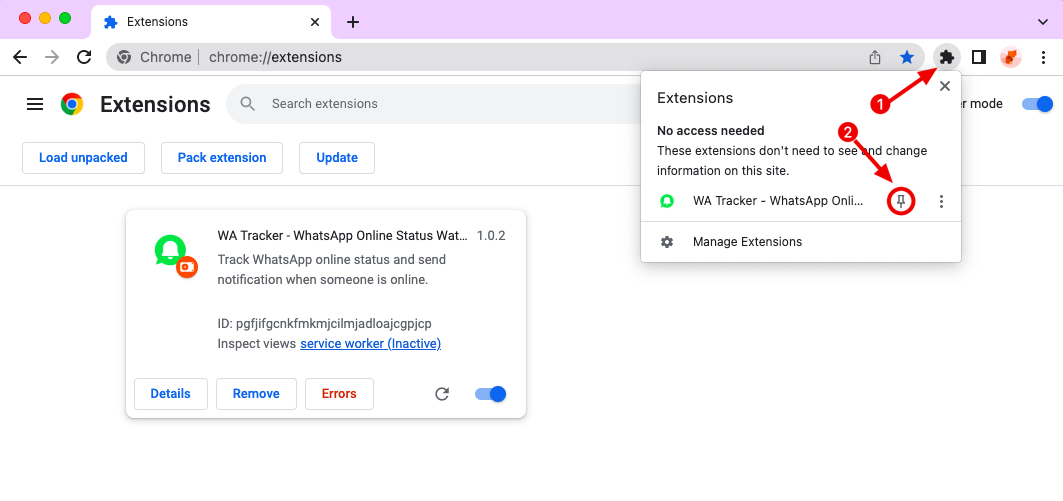Toggle the bookmark star
The image size is (1063, 501).
tap(907, 58)
